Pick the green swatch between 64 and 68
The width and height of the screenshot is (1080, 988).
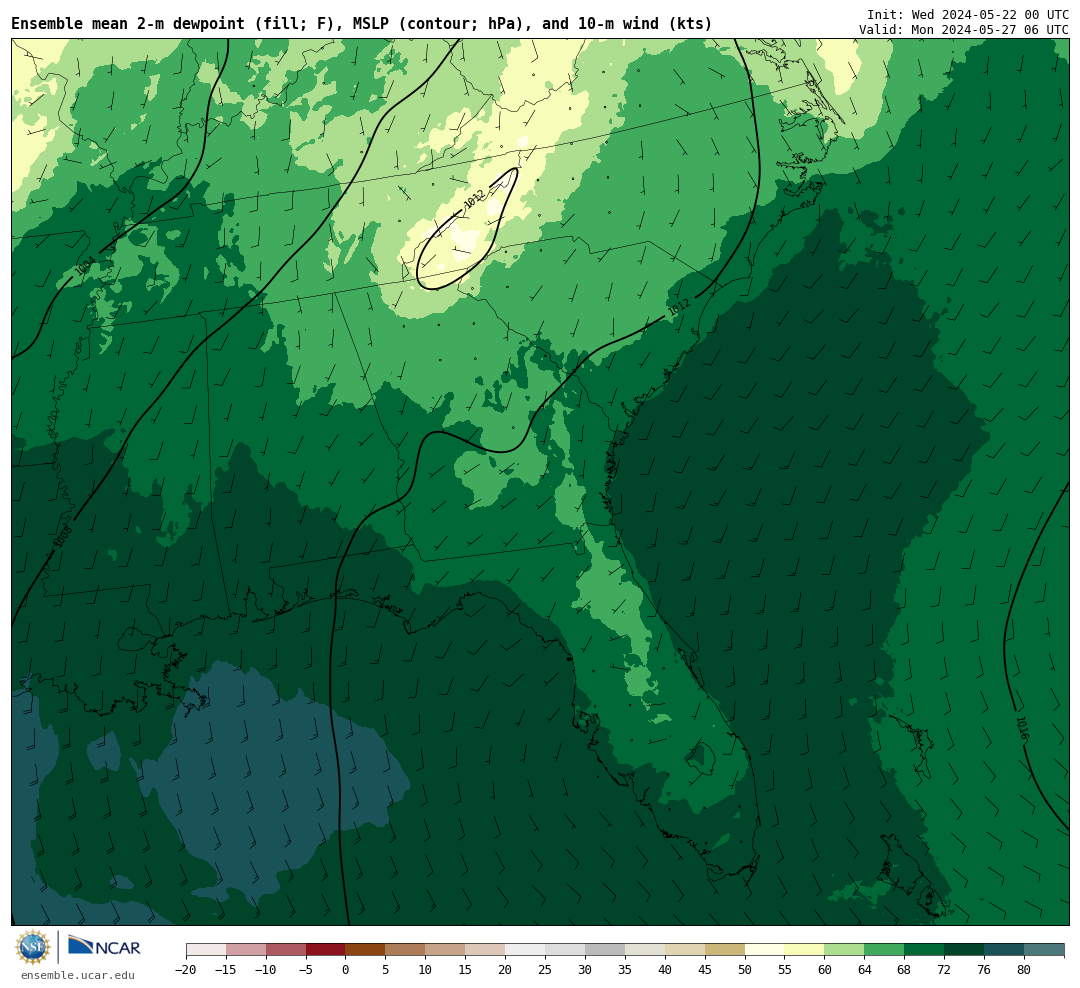click(x=884, y=950)
